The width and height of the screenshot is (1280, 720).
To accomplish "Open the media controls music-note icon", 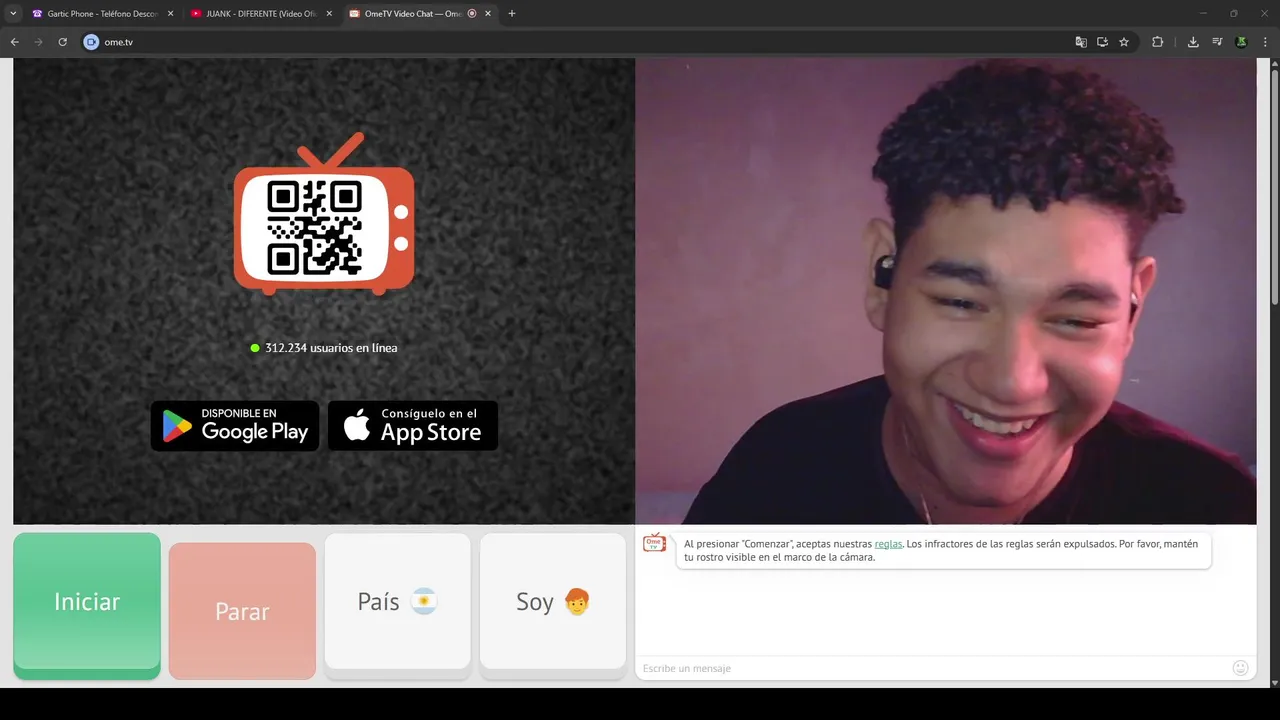I will point(1217,42).
